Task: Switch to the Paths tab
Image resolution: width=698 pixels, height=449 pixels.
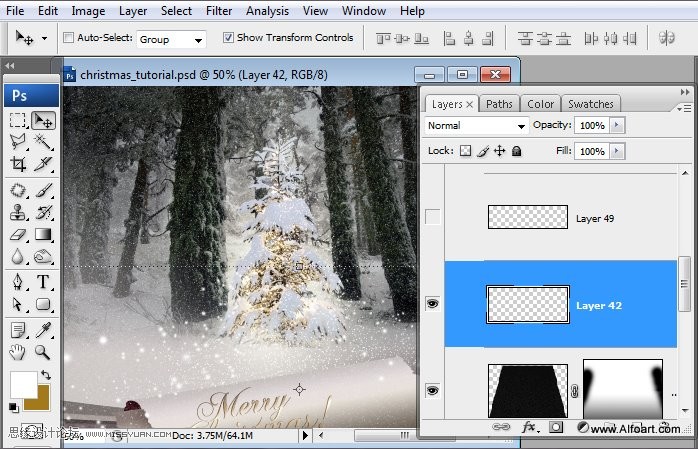Action: tap(499, 104)
